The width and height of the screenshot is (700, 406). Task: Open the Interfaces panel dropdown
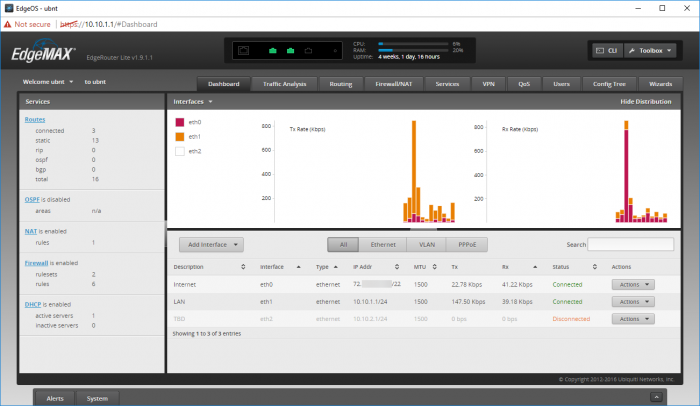point(193,101)
